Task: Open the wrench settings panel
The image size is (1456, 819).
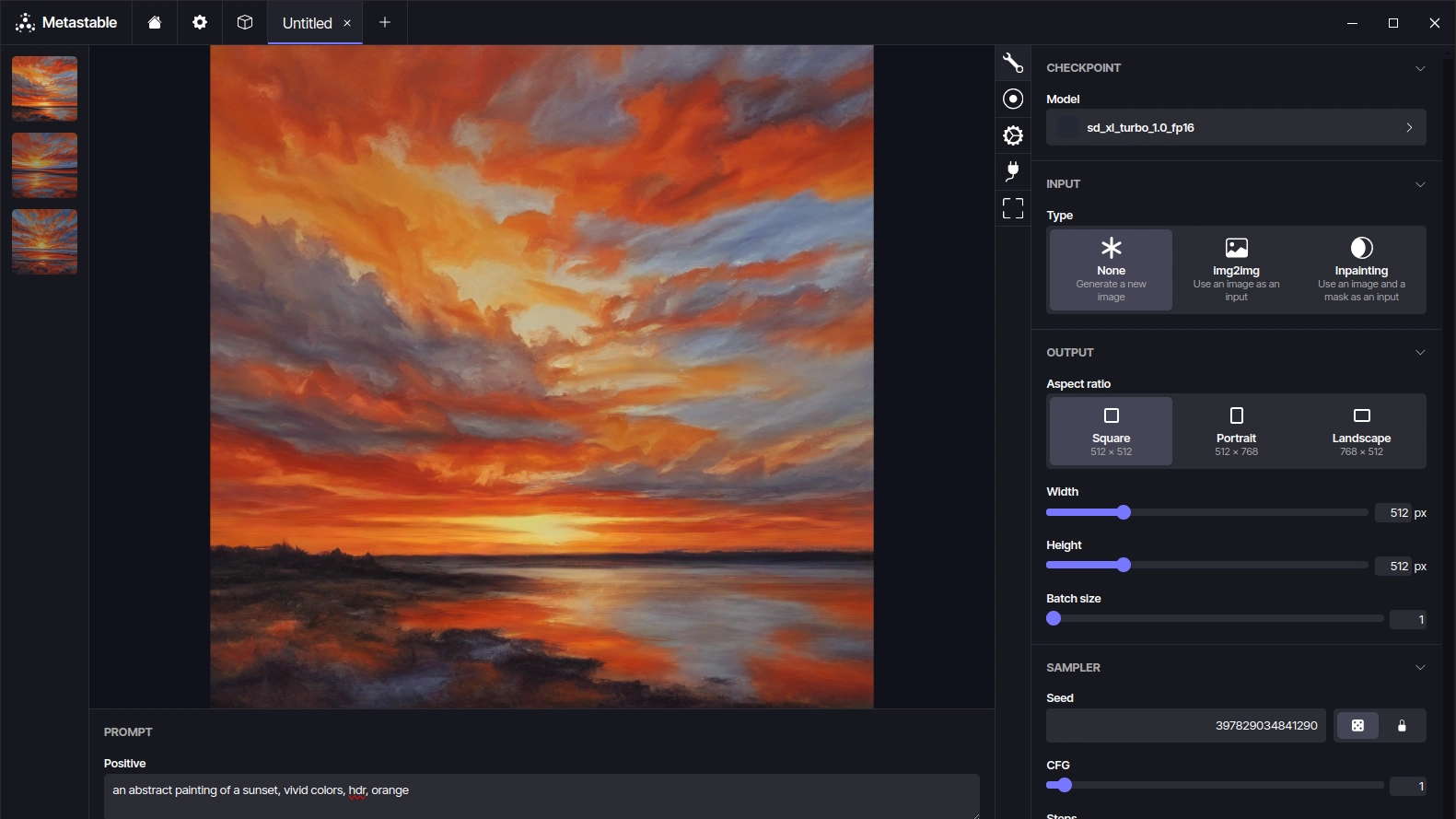Action: 1013,63
